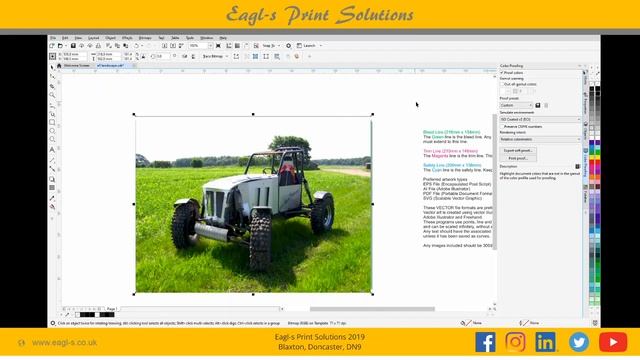This screenshot has width=640, height=360.
Task: Open the zoom level dropdown
Action: [x=211, y=46]
